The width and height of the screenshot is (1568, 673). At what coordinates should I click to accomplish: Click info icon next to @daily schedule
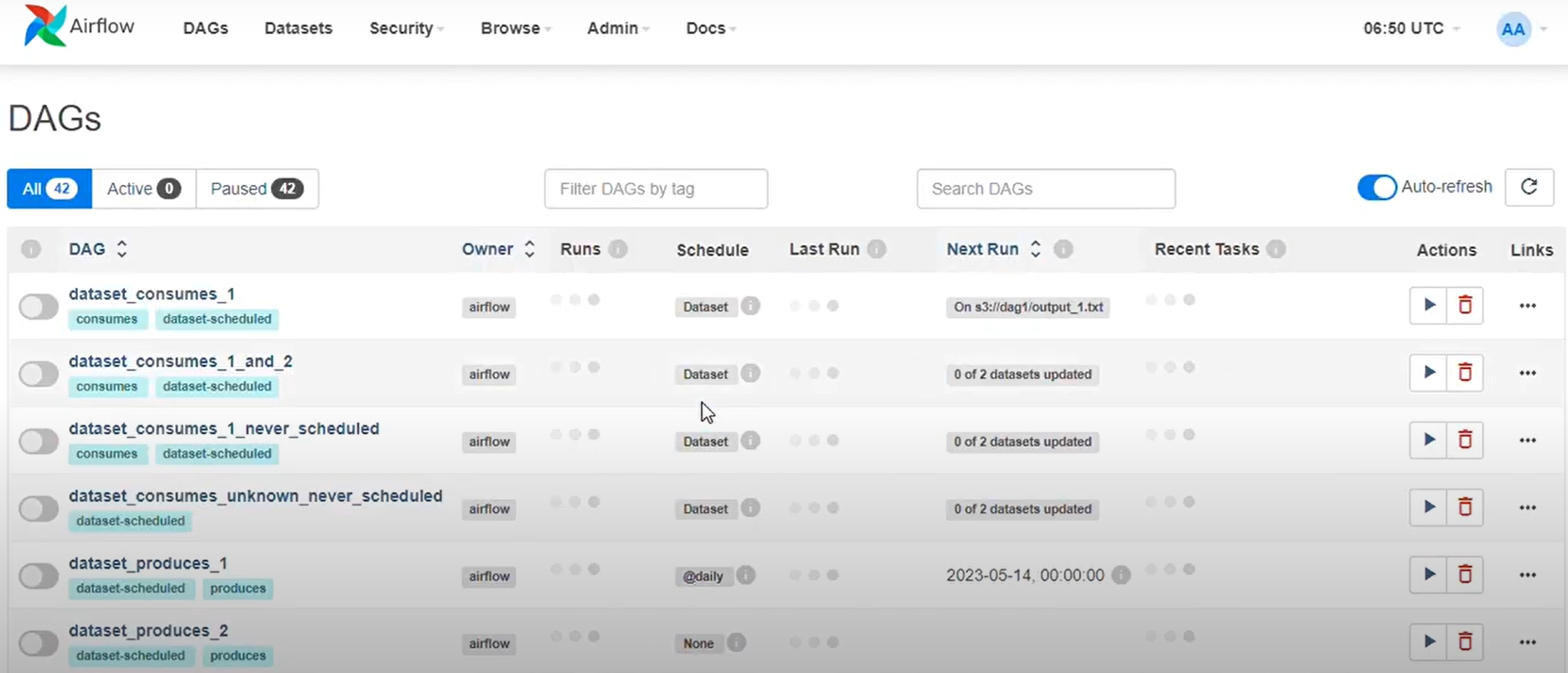[x=745, y=576]
